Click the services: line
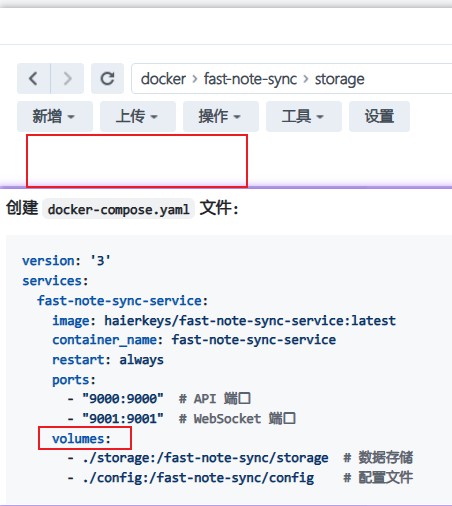The width and height of the screenshot is (452, 506). (55, 281)
